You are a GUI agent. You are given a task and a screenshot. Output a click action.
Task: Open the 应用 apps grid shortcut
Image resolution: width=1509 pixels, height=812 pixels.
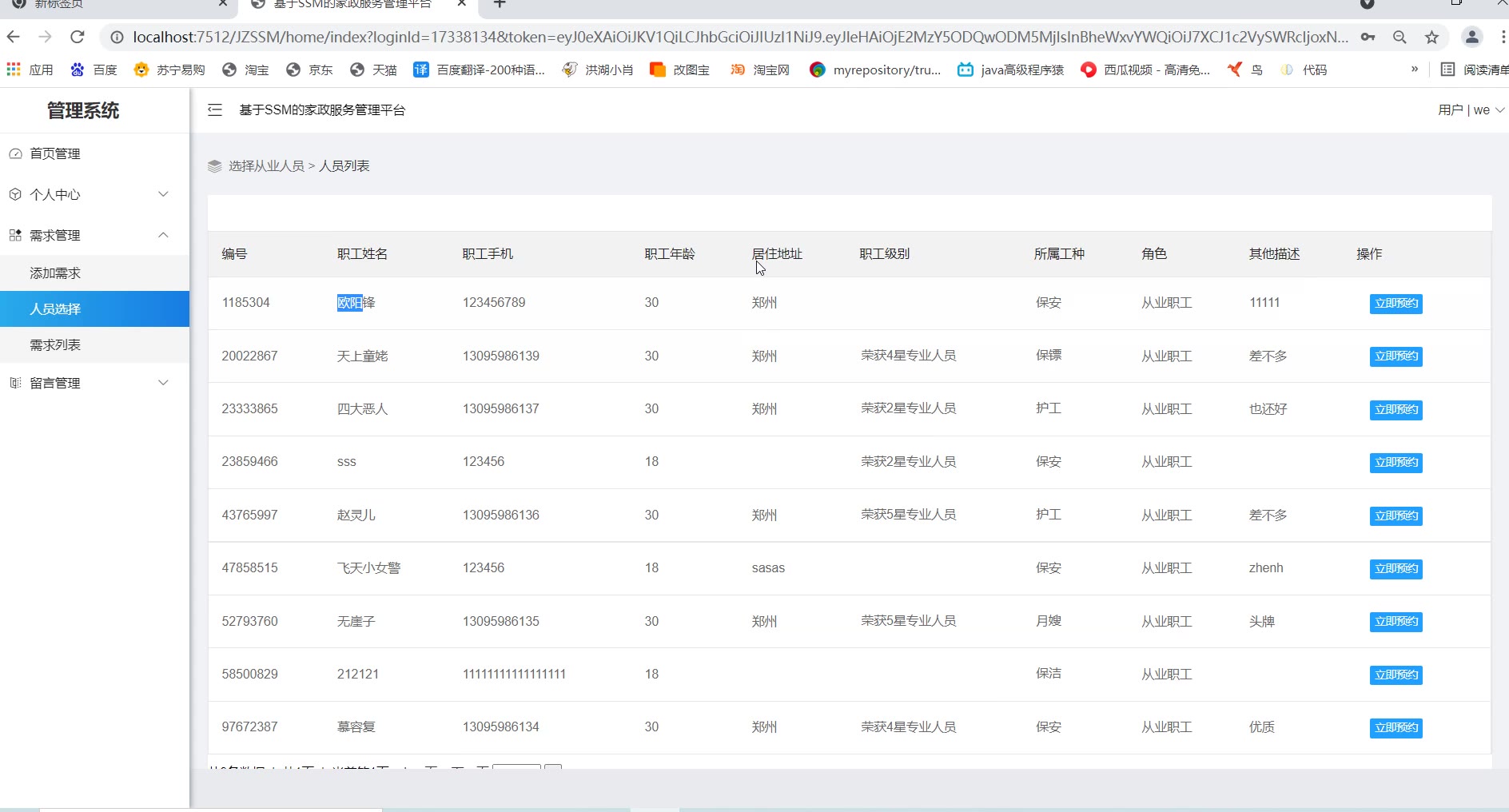pyautogui.click(x=30, y=70)
